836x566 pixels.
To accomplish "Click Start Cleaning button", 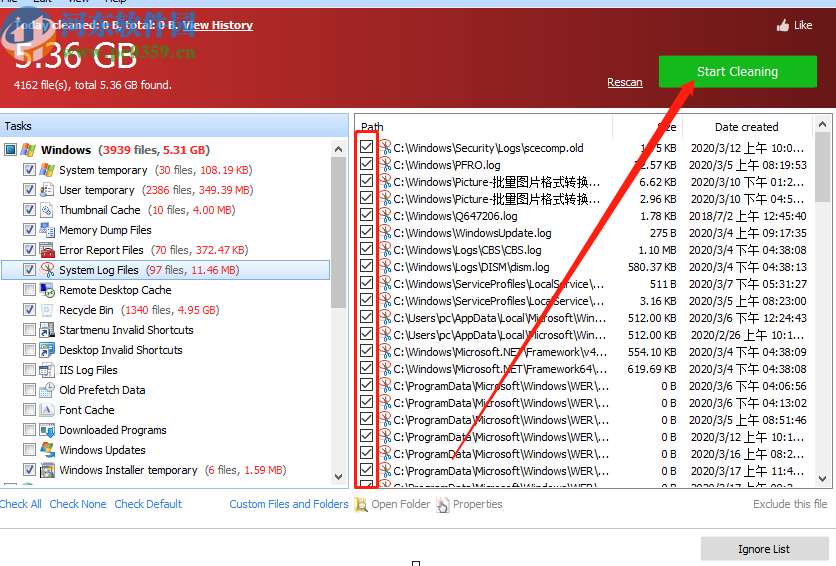I will (737, 71).
